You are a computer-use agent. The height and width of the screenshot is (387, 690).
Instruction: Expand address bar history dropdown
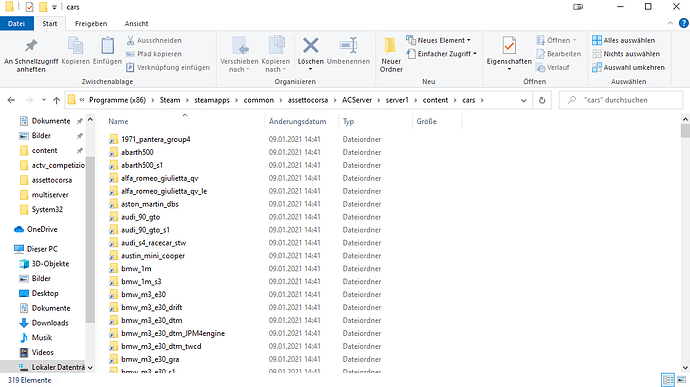[524, 100]
